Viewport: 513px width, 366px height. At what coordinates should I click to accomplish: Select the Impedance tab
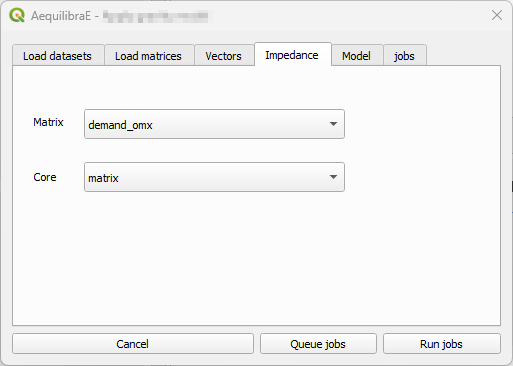point(293,55)
